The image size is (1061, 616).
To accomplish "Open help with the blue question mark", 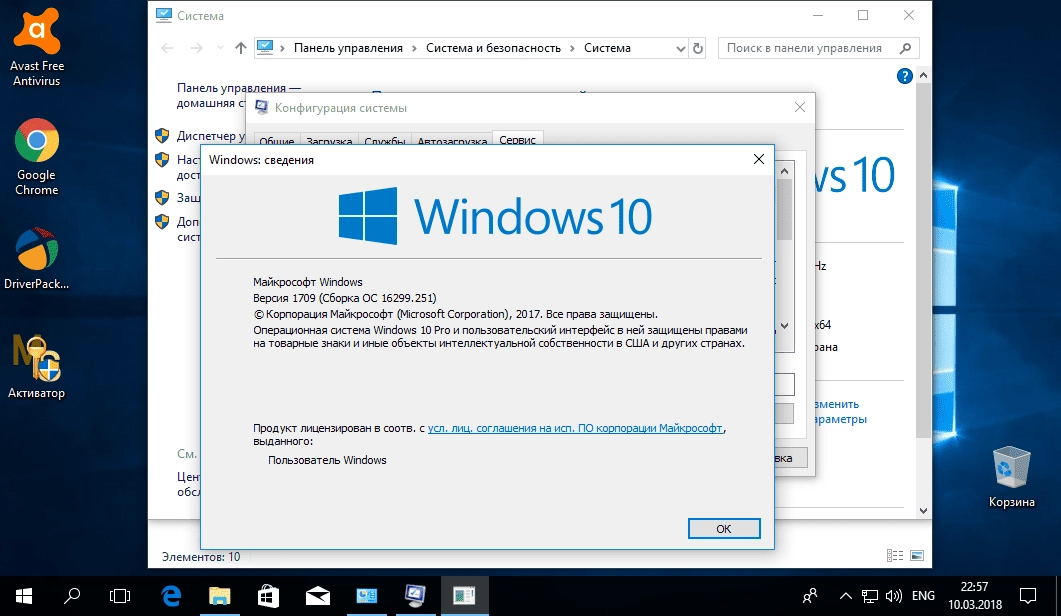I will tap(905, 76).
